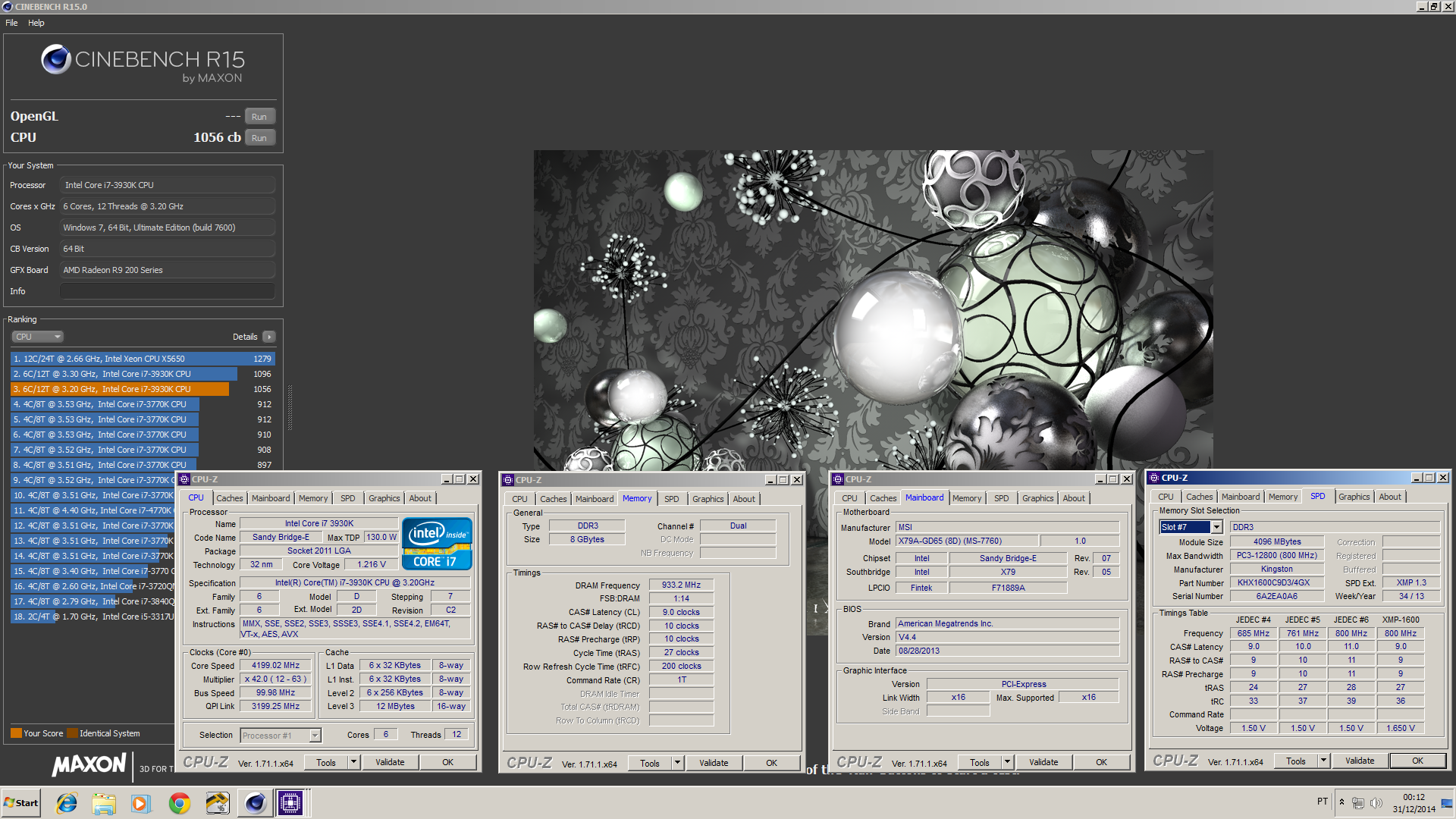This screenshot has height=819, width=1456.
Task: Click the Identical System legend swatch
Action: click(72, 733)
